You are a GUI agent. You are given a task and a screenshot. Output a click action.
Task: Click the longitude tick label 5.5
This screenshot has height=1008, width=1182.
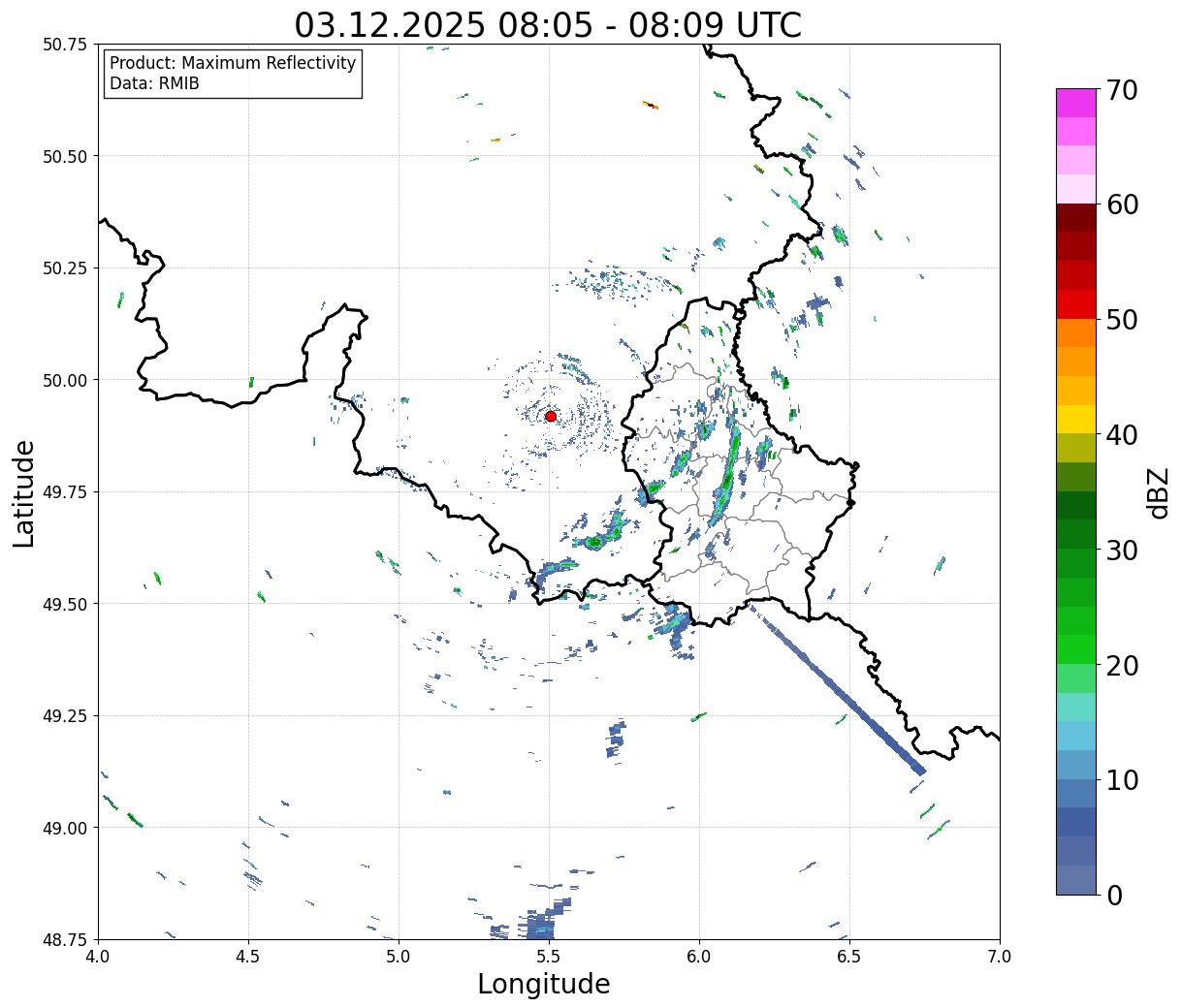pos(549,957)
